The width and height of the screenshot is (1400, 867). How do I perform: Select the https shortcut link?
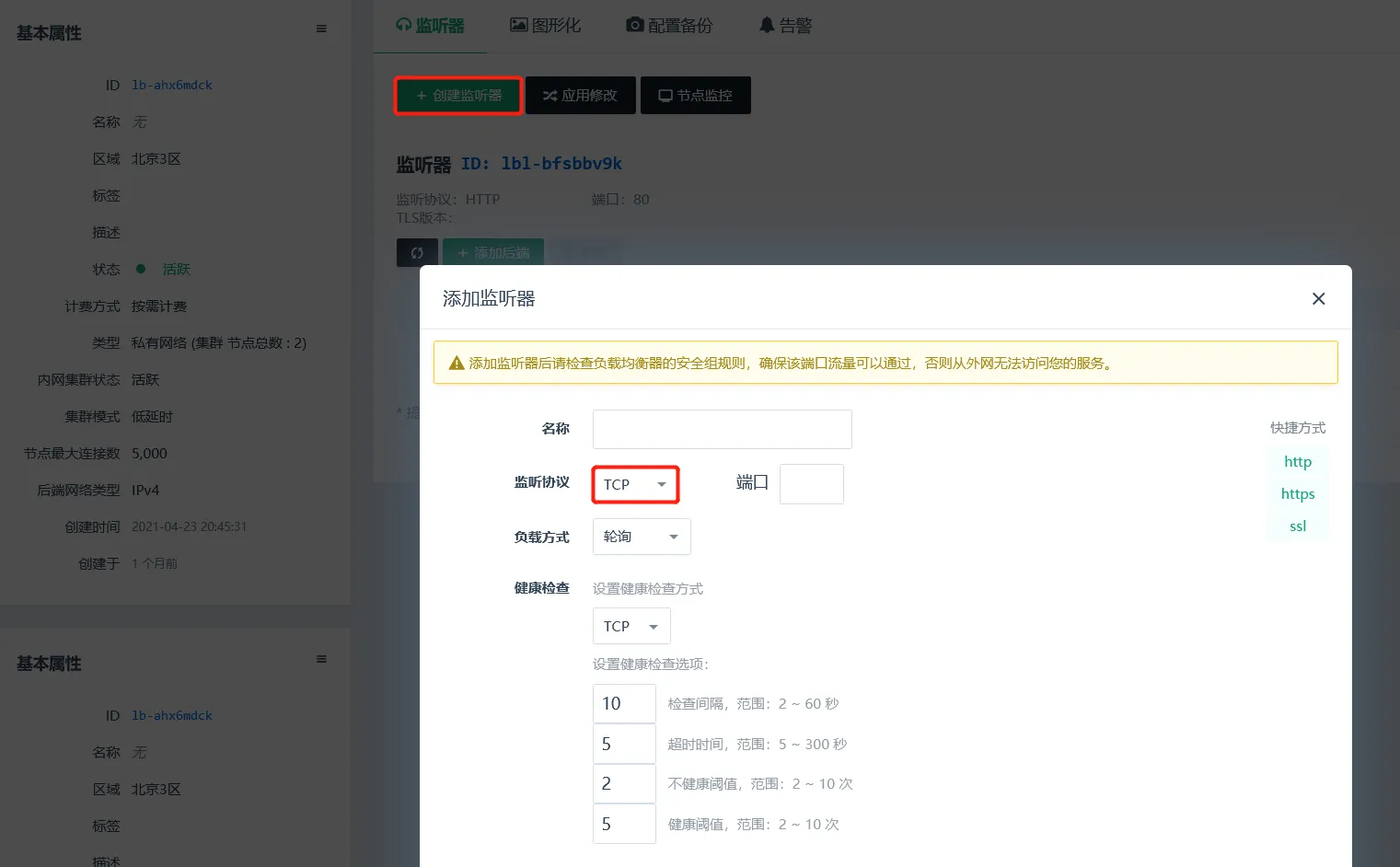click(1297, 494)
